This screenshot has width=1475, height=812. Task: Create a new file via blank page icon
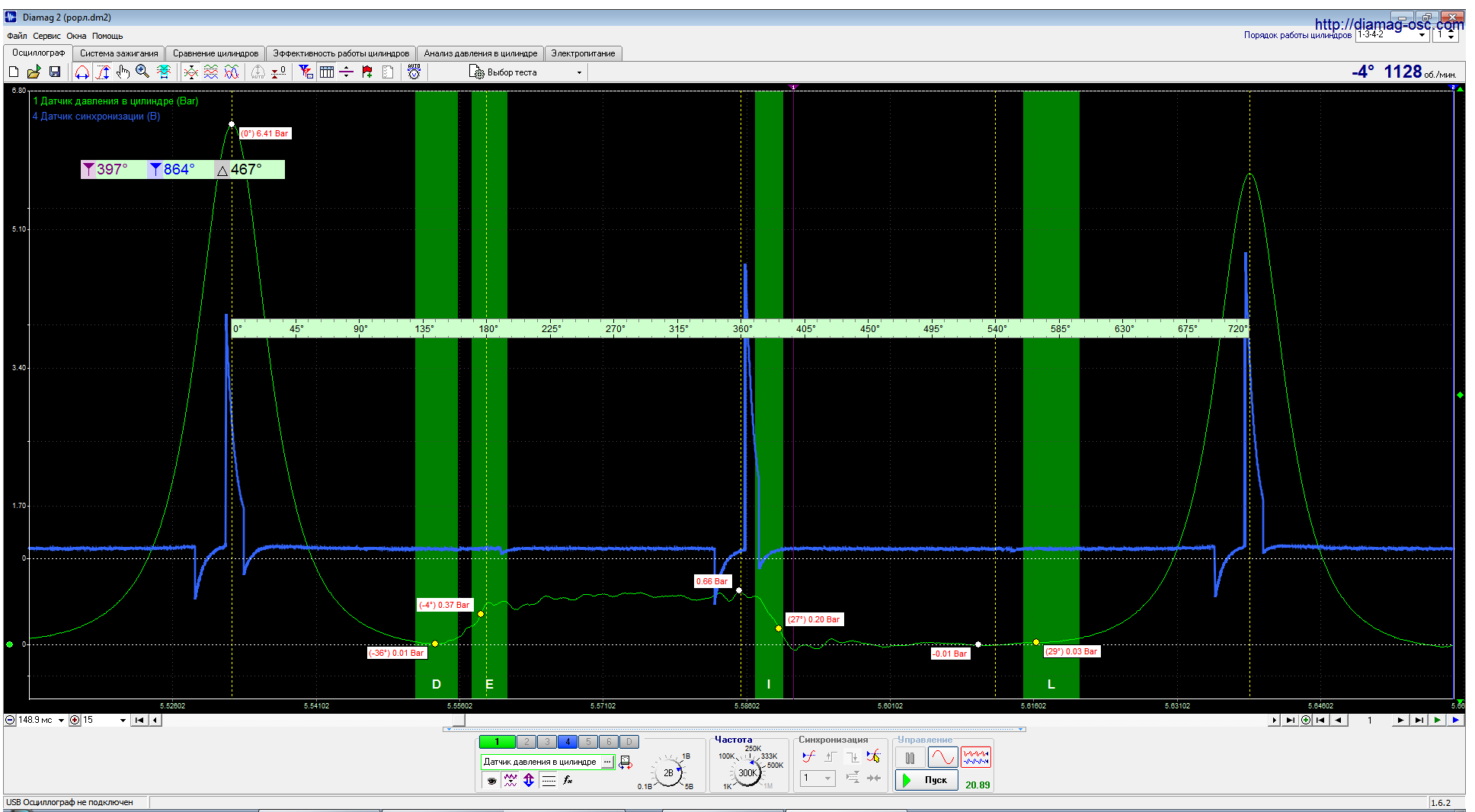point(14,72)
